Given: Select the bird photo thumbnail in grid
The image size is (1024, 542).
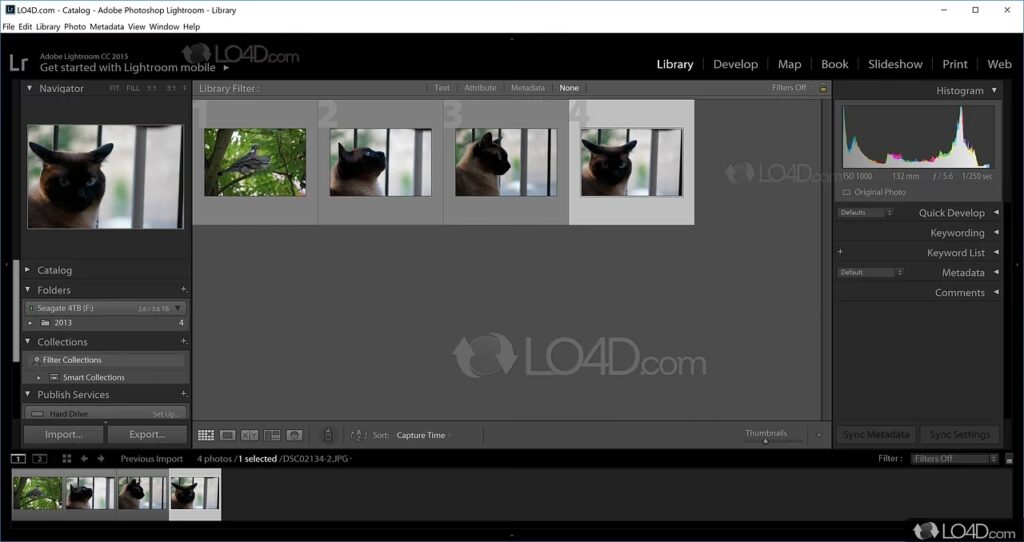Looking at the screenshot, I should pyautogui.click(x=255, y=162).
